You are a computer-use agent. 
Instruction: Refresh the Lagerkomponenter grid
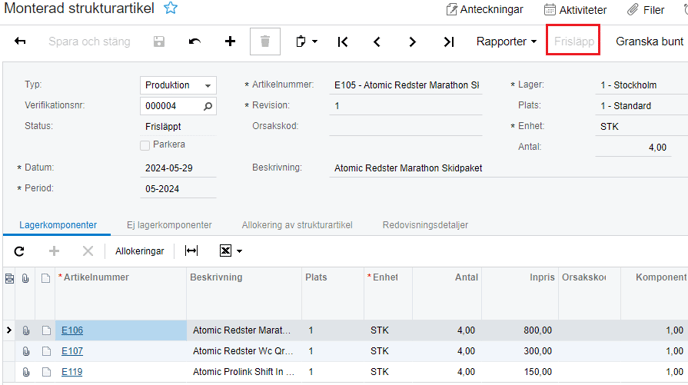click(19, 251)
